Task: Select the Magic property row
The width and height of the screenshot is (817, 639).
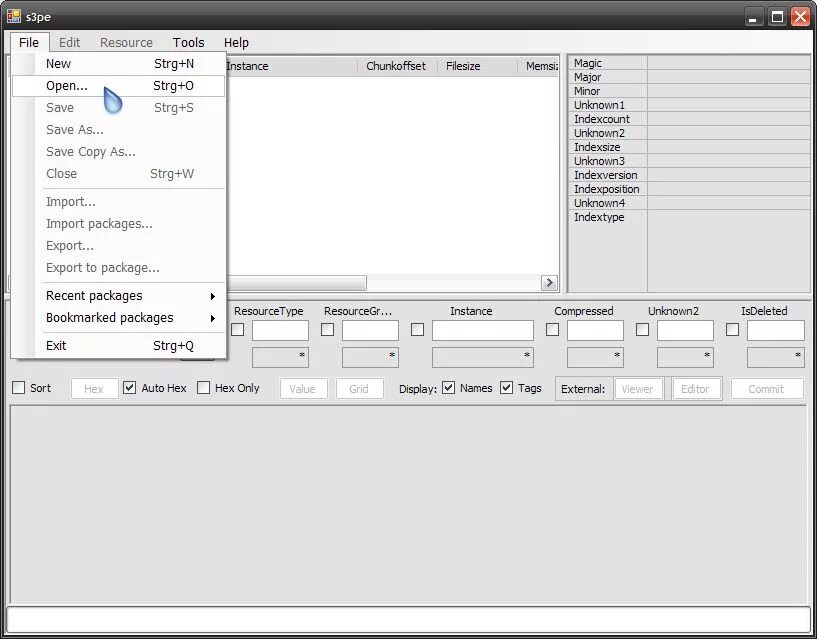Action: pos(689,63)
